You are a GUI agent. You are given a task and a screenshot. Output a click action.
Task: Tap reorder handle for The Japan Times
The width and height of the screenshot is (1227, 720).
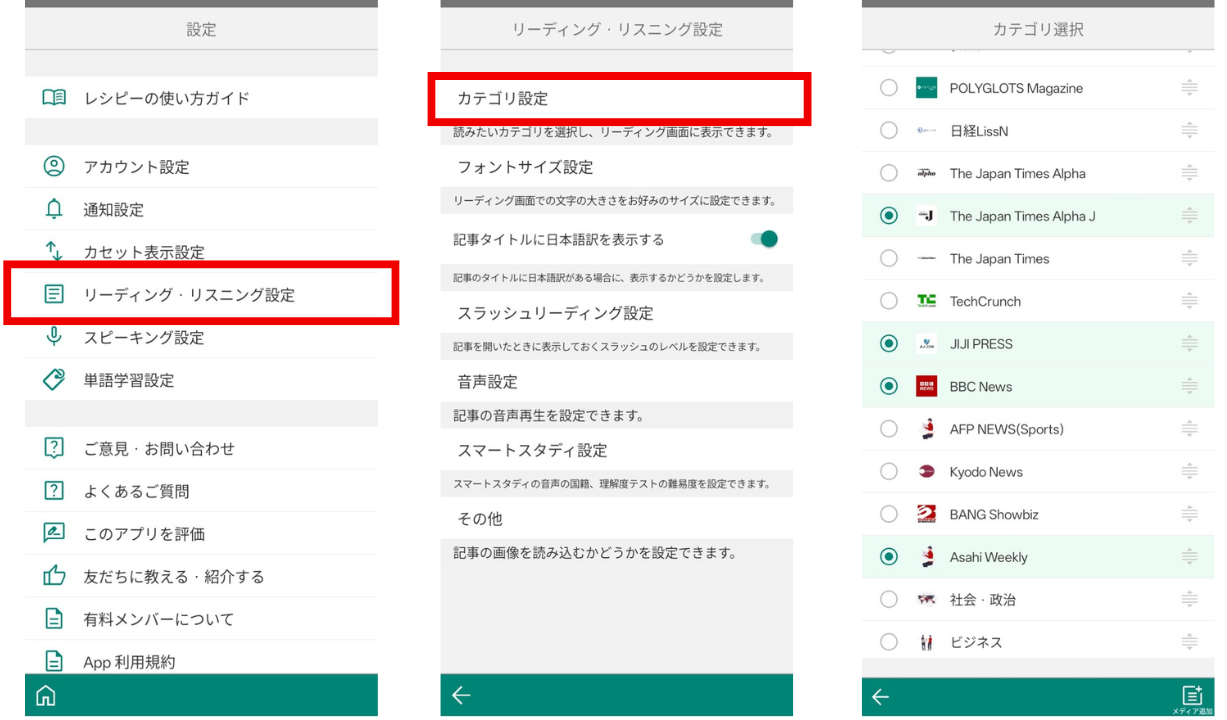[x=1188, y=259]
